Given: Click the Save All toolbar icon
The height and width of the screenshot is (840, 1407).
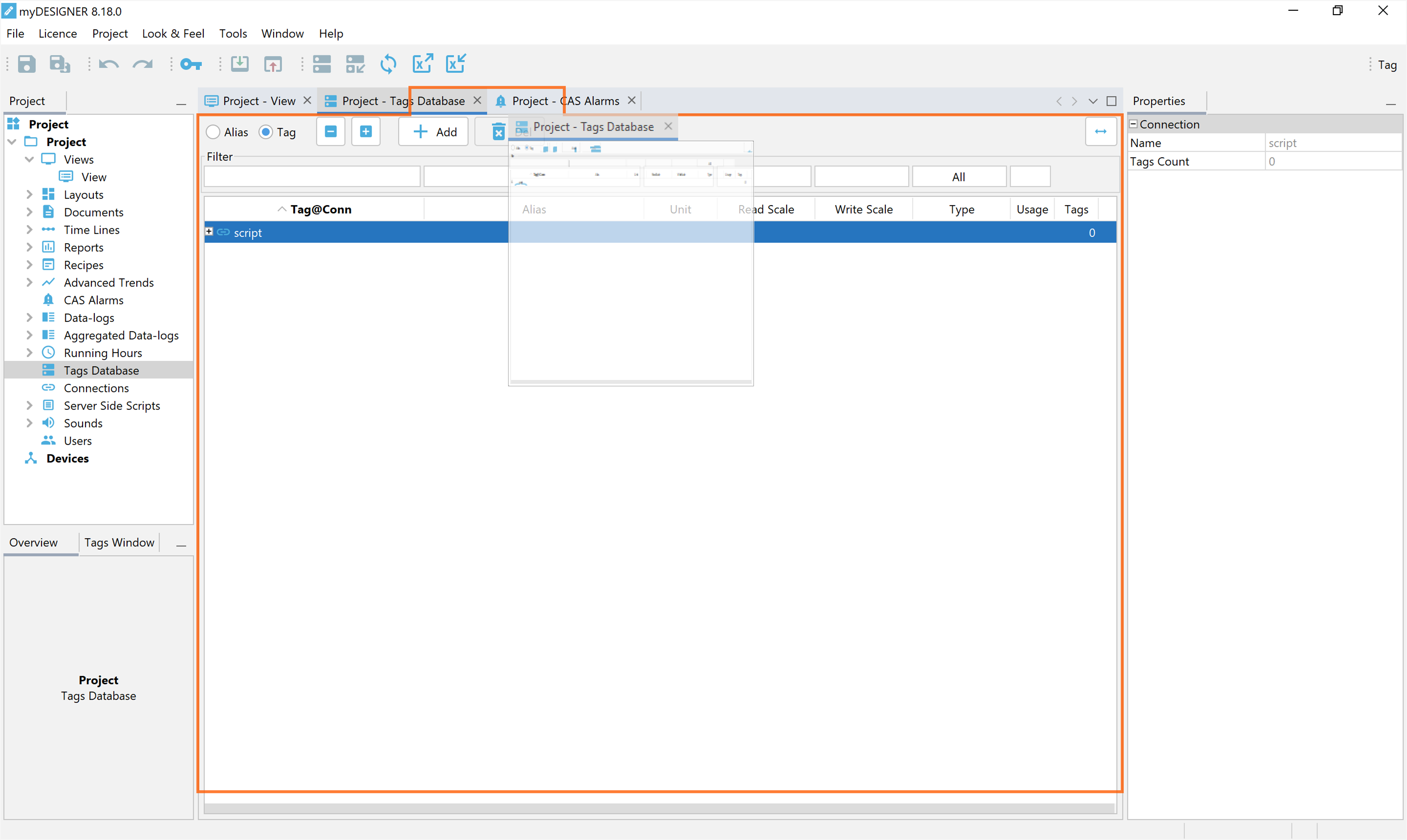Looking at the screenshot, I should click(60, 64).
